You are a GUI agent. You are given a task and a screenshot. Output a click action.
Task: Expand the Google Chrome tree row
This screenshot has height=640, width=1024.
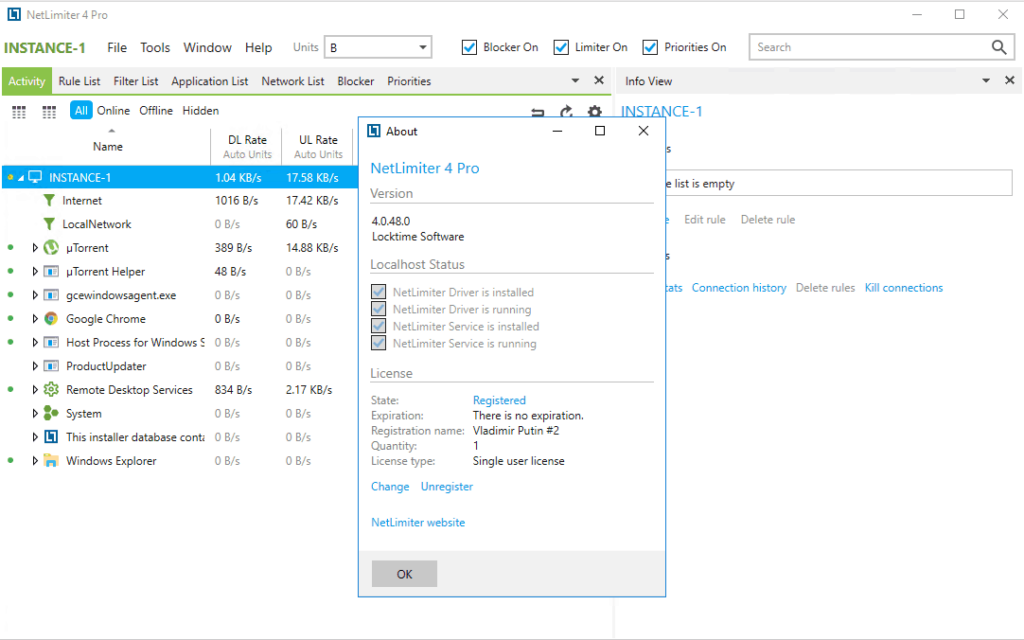(35, 319)
